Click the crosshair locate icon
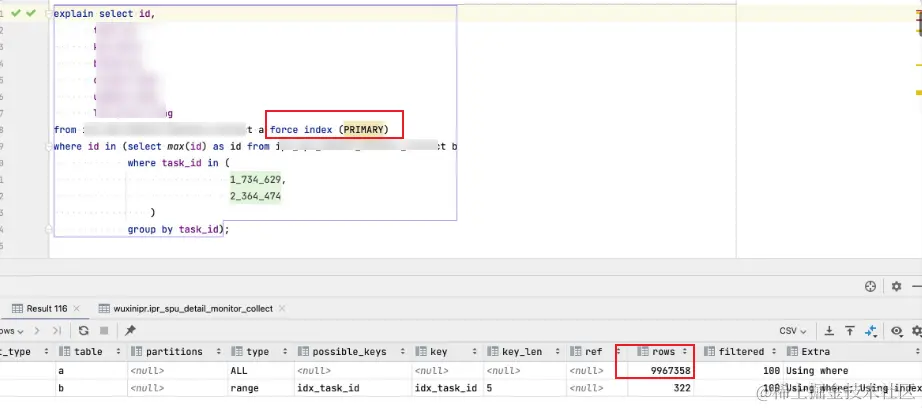Viewport: 922px width, 408px height. (x=871, y=286)
